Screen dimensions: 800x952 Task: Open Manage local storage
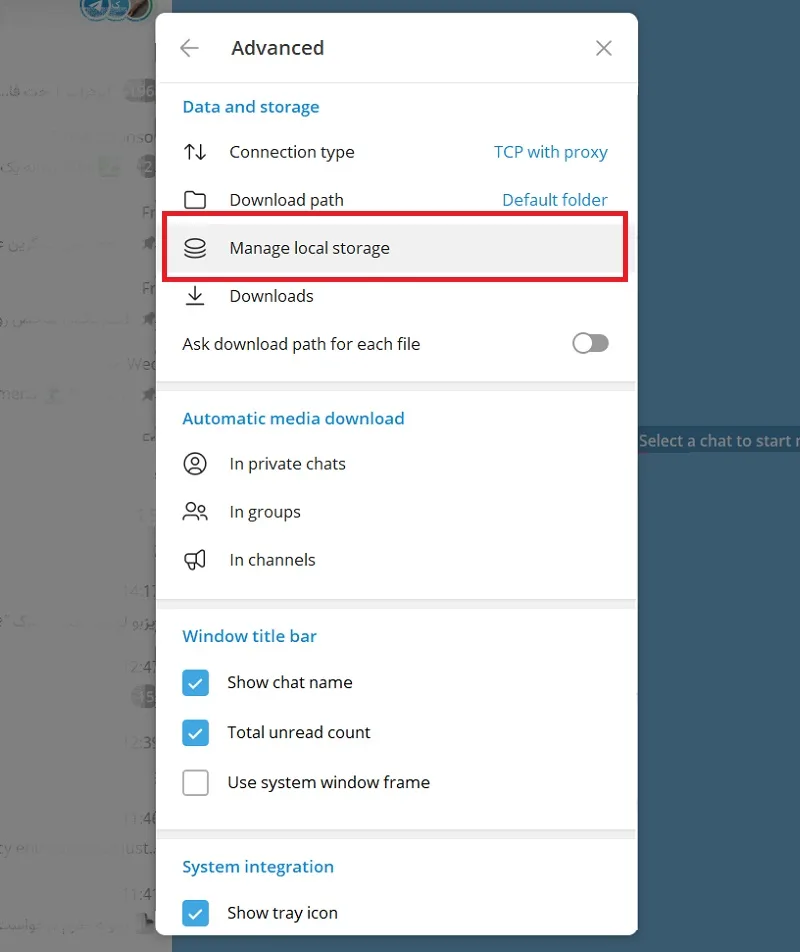click(395, 248)
